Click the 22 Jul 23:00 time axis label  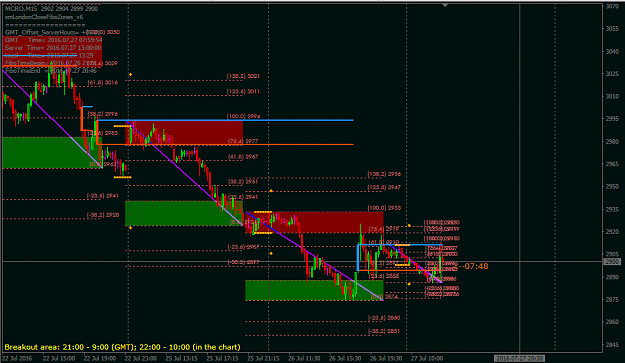[x=141, y=358]
